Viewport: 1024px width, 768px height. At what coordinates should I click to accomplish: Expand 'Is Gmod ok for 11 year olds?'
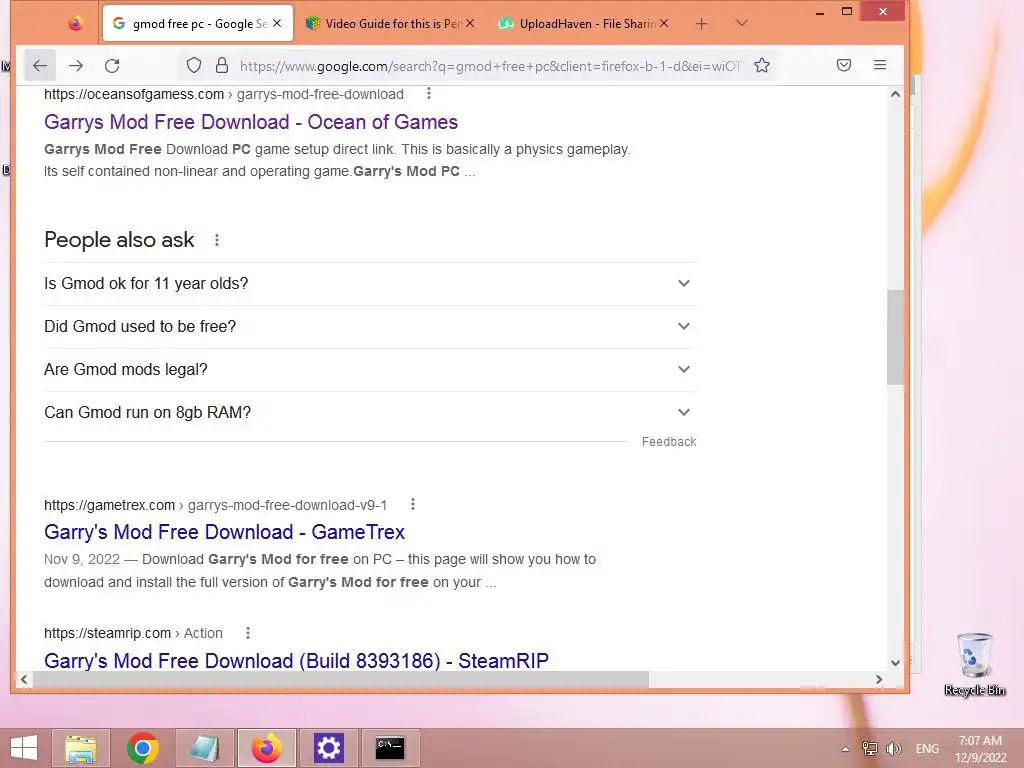370,283
